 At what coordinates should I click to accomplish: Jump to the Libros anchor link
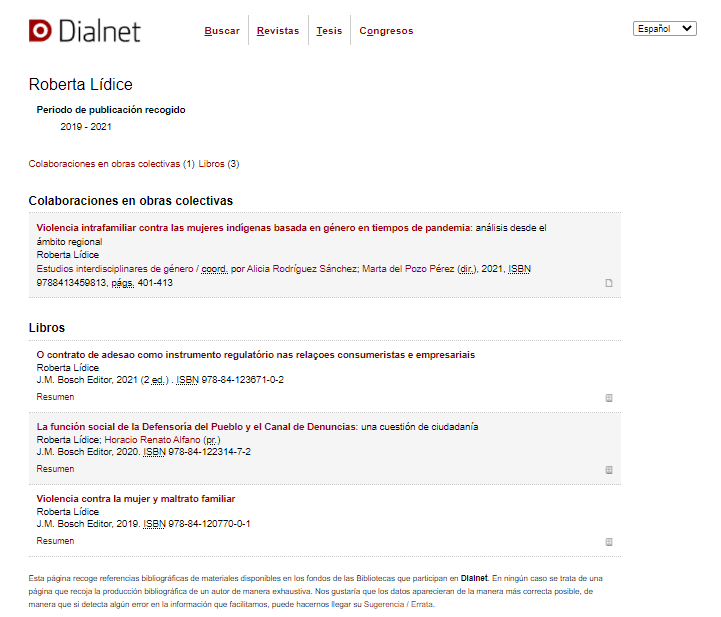coord(211,164)
